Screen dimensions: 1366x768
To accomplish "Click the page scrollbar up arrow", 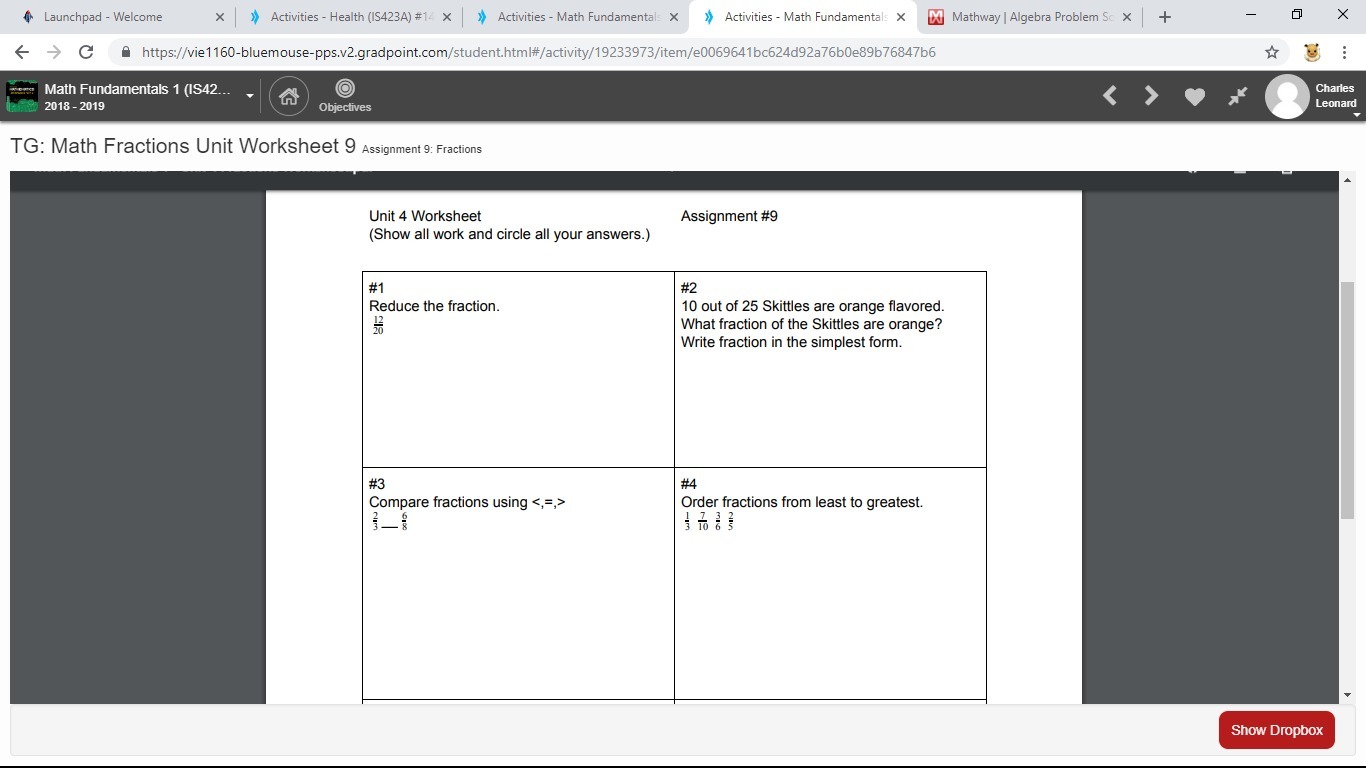I will pyautogui.click(x=1348, y=180).
